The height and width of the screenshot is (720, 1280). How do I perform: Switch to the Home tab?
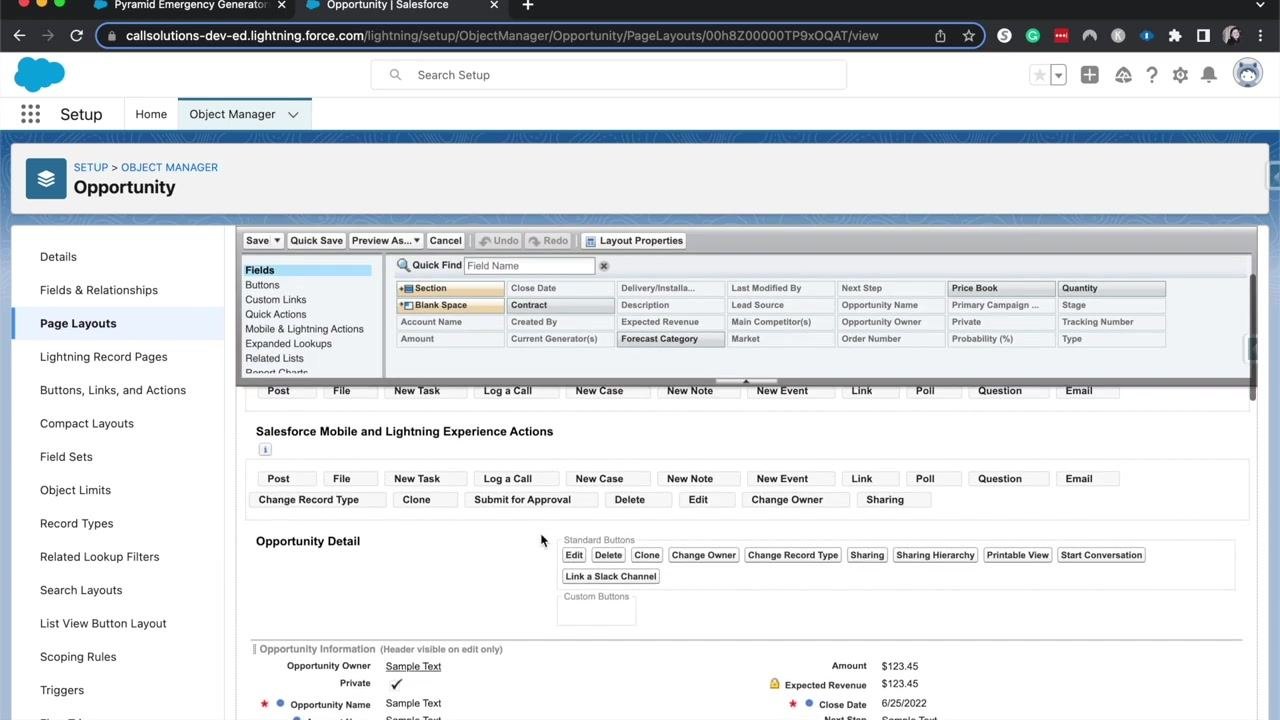[151, 114]
